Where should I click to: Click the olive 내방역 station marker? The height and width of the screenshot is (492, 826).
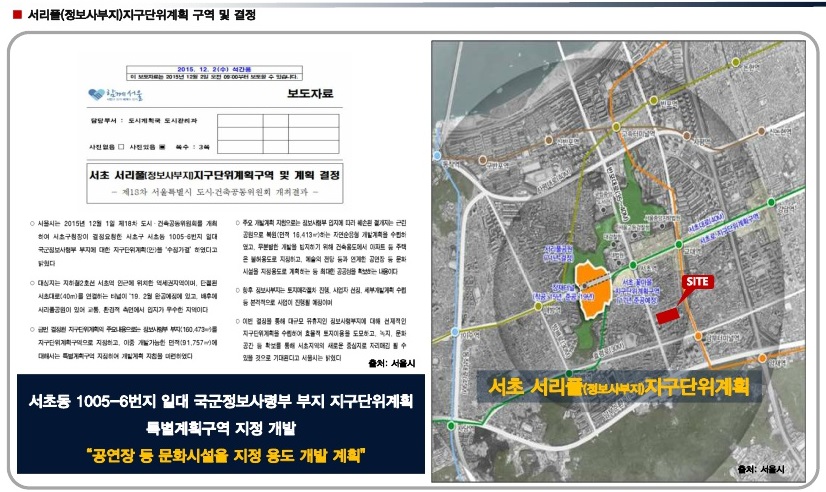pos(538,306)
